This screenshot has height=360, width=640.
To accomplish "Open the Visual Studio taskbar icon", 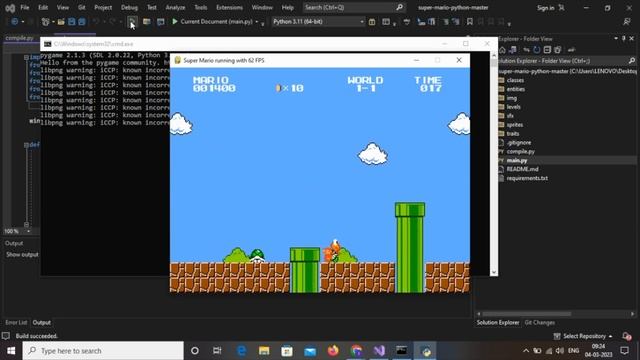I will (379, 351).
